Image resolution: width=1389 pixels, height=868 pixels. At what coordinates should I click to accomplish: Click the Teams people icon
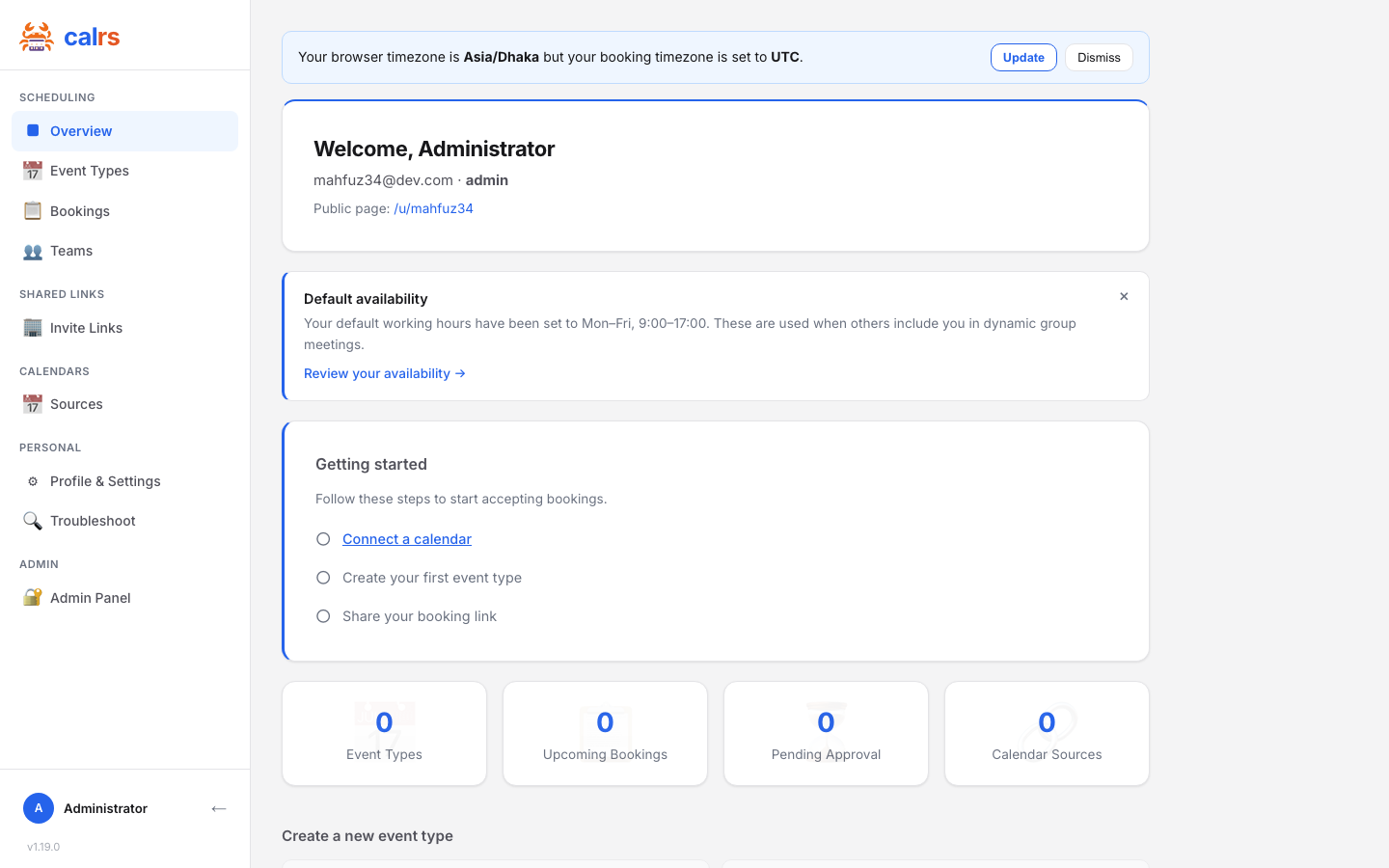[x=33, y=251]
